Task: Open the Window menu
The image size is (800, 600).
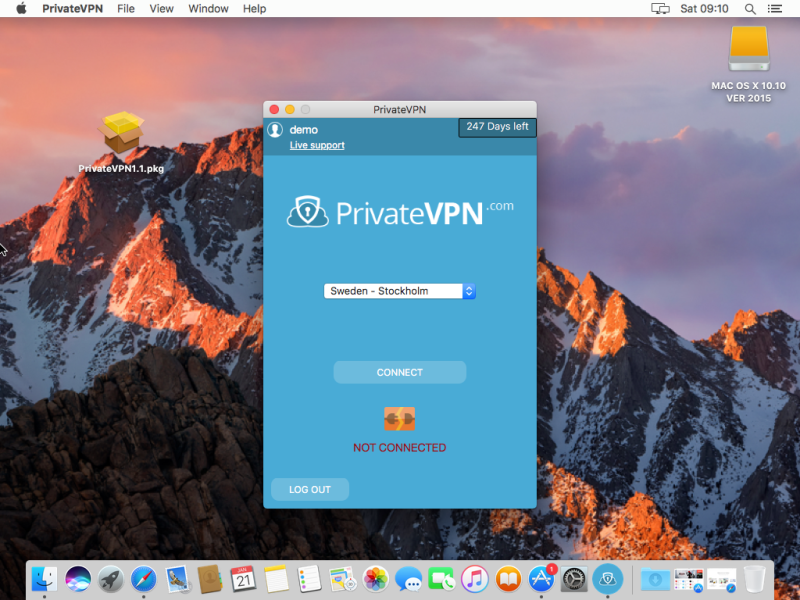Action: coord(208,8)
